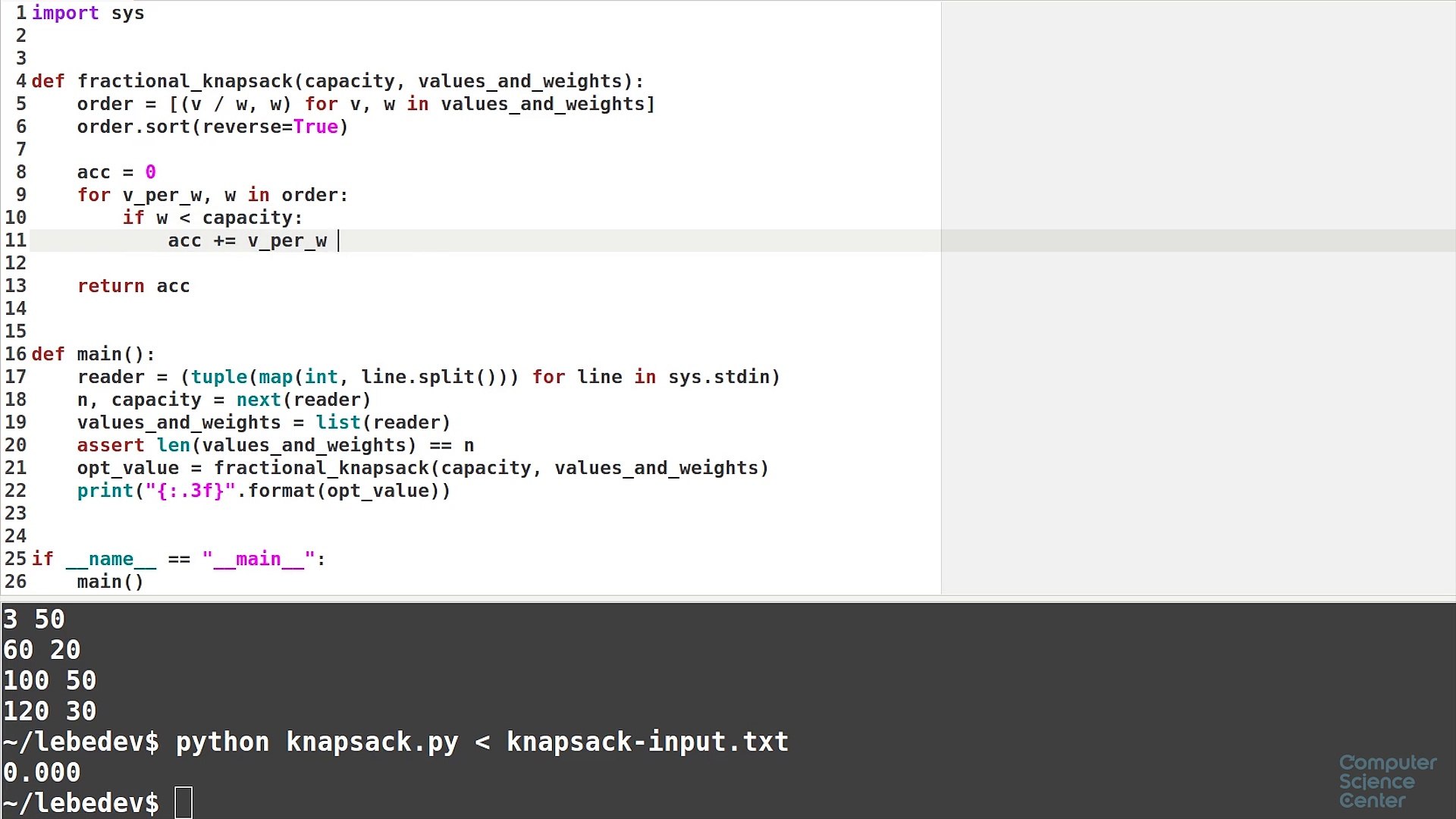Click the 'if w < capacity:' line
1456x819 pixels.
[212, 218]
